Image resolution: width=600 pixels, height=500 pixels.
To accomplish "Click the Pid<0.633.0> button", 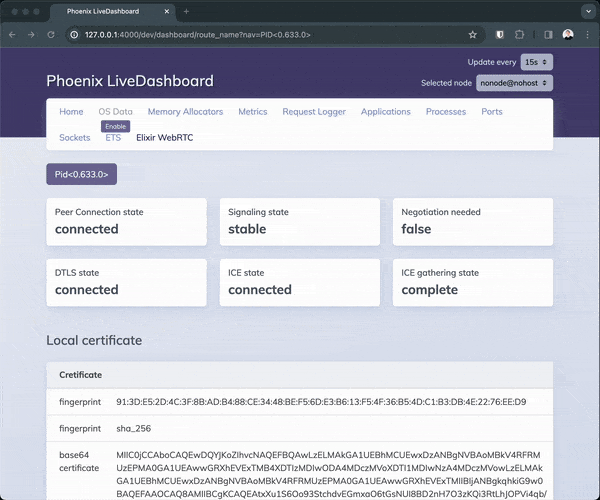I will [82, 175].
